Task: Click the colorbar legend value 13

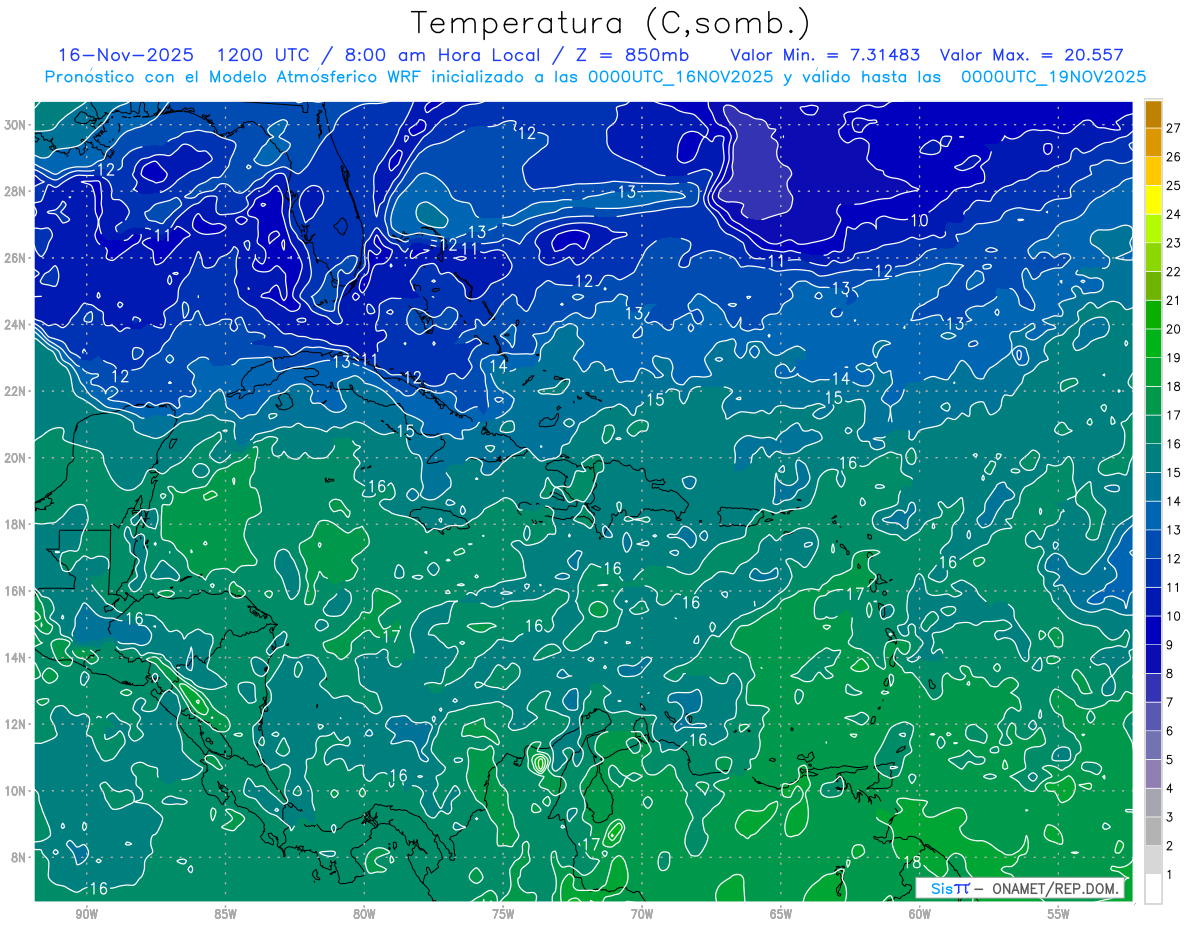Action: tap(1173, 529)
